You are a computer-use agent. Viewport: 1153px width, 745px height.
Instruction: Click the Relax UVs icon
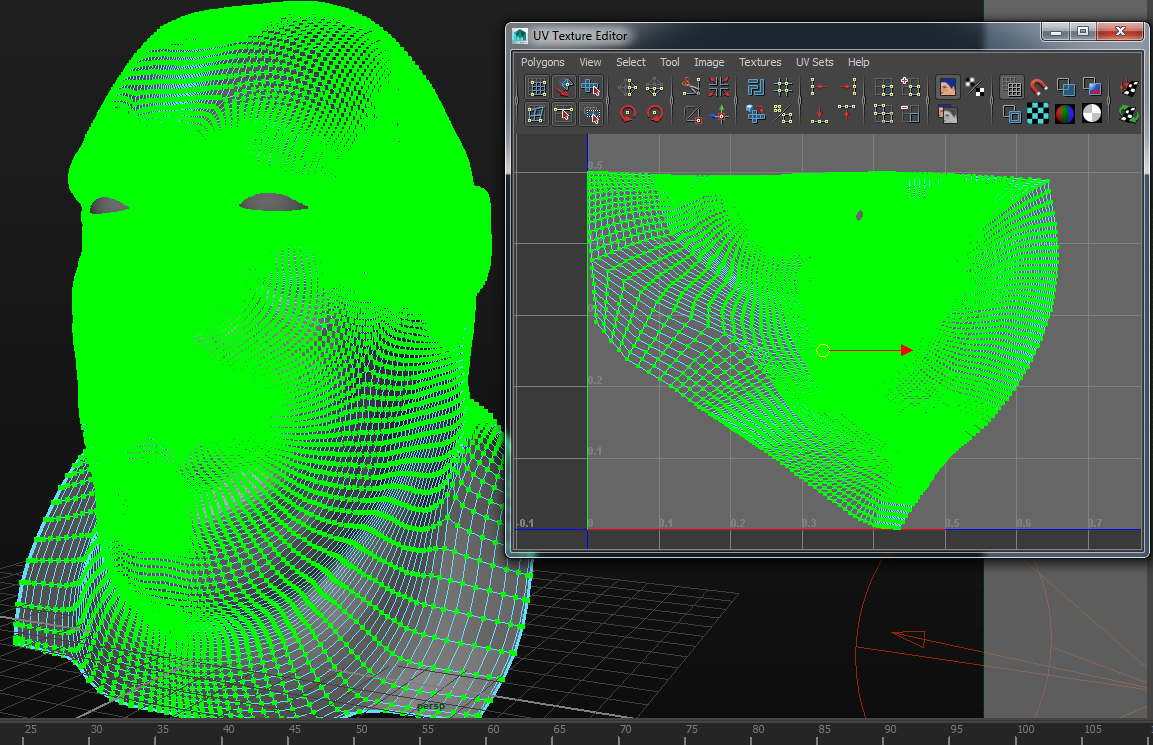point(783,114)
